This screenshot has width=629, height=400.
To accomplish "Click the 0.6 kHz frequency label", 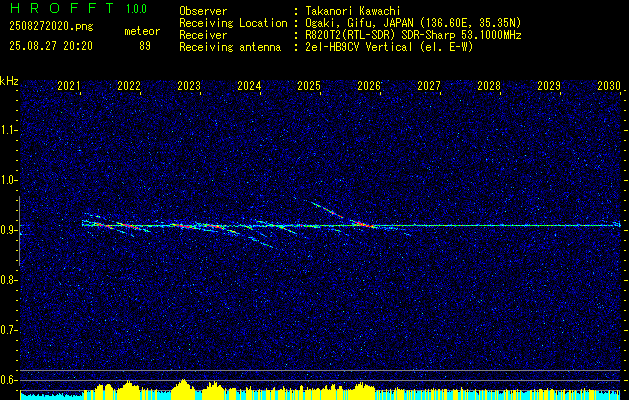I will [9, 380].
